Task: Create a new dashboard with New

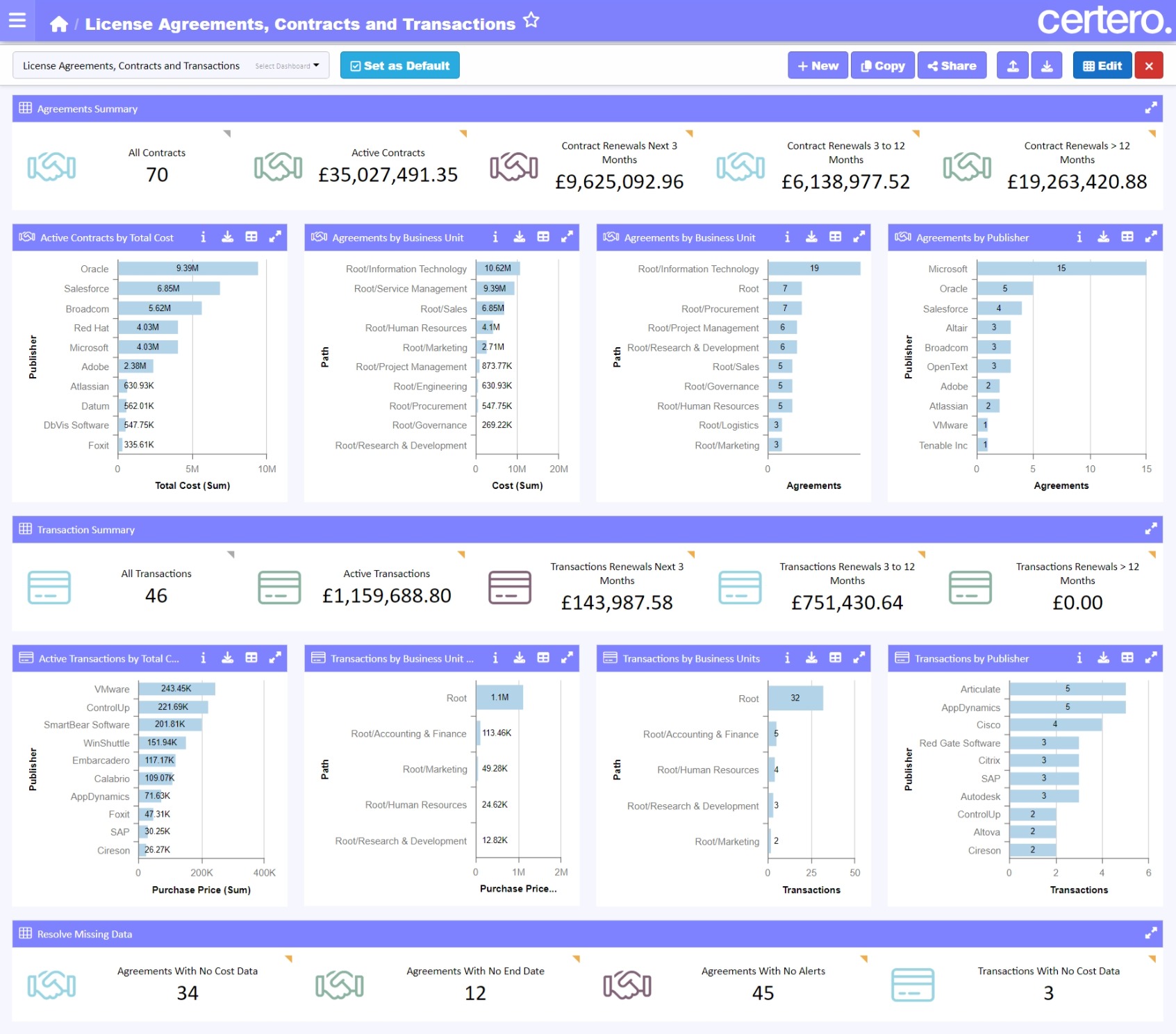Action: [818, 66]
